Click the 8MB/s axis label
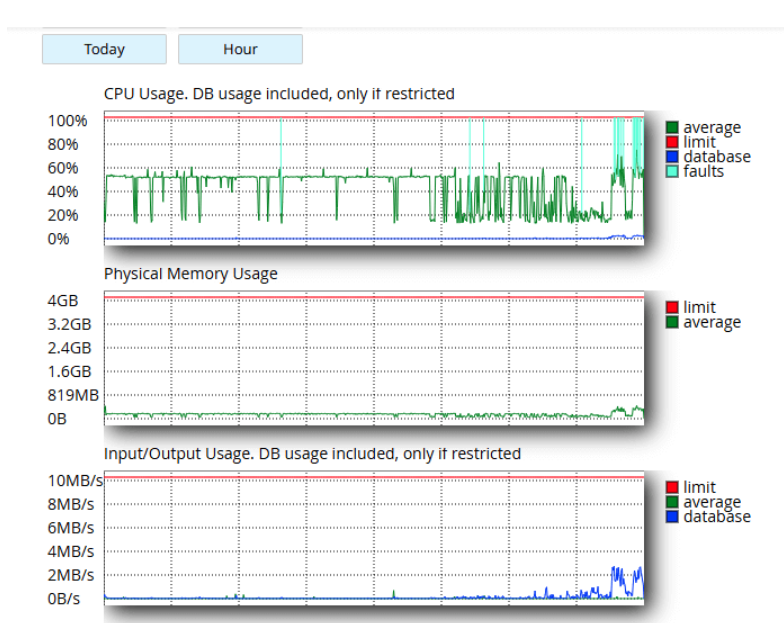 71,504
